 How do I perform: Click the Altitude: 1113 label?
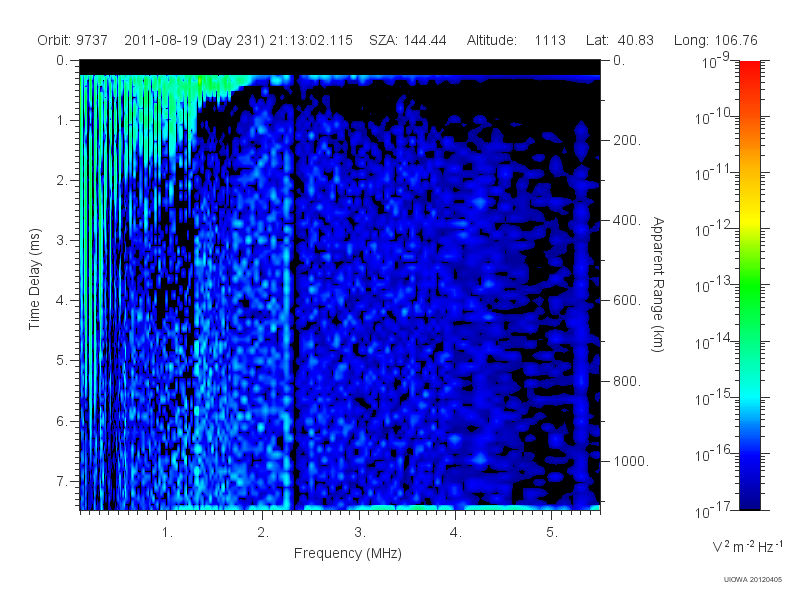516,40
